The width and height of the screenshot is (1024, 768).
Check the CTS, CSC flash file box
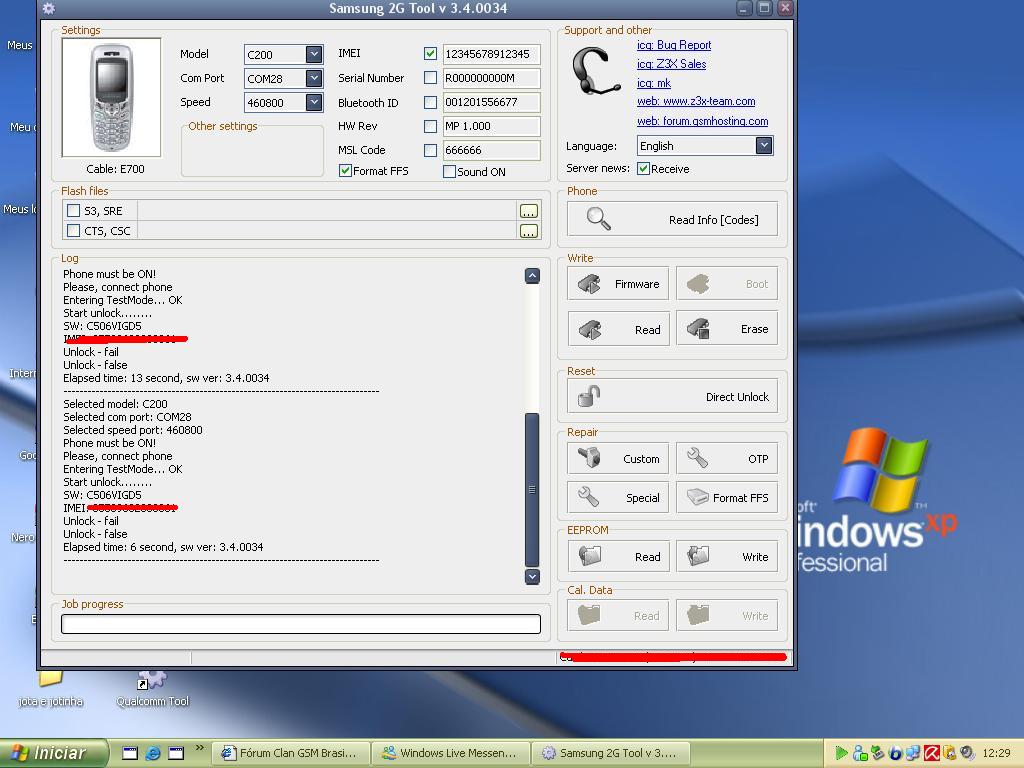74,231
